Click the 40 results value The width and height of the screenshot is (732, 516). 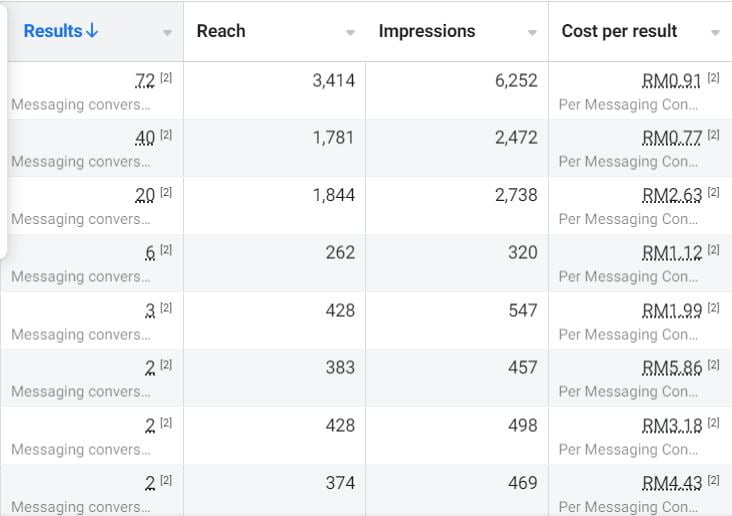145,137
